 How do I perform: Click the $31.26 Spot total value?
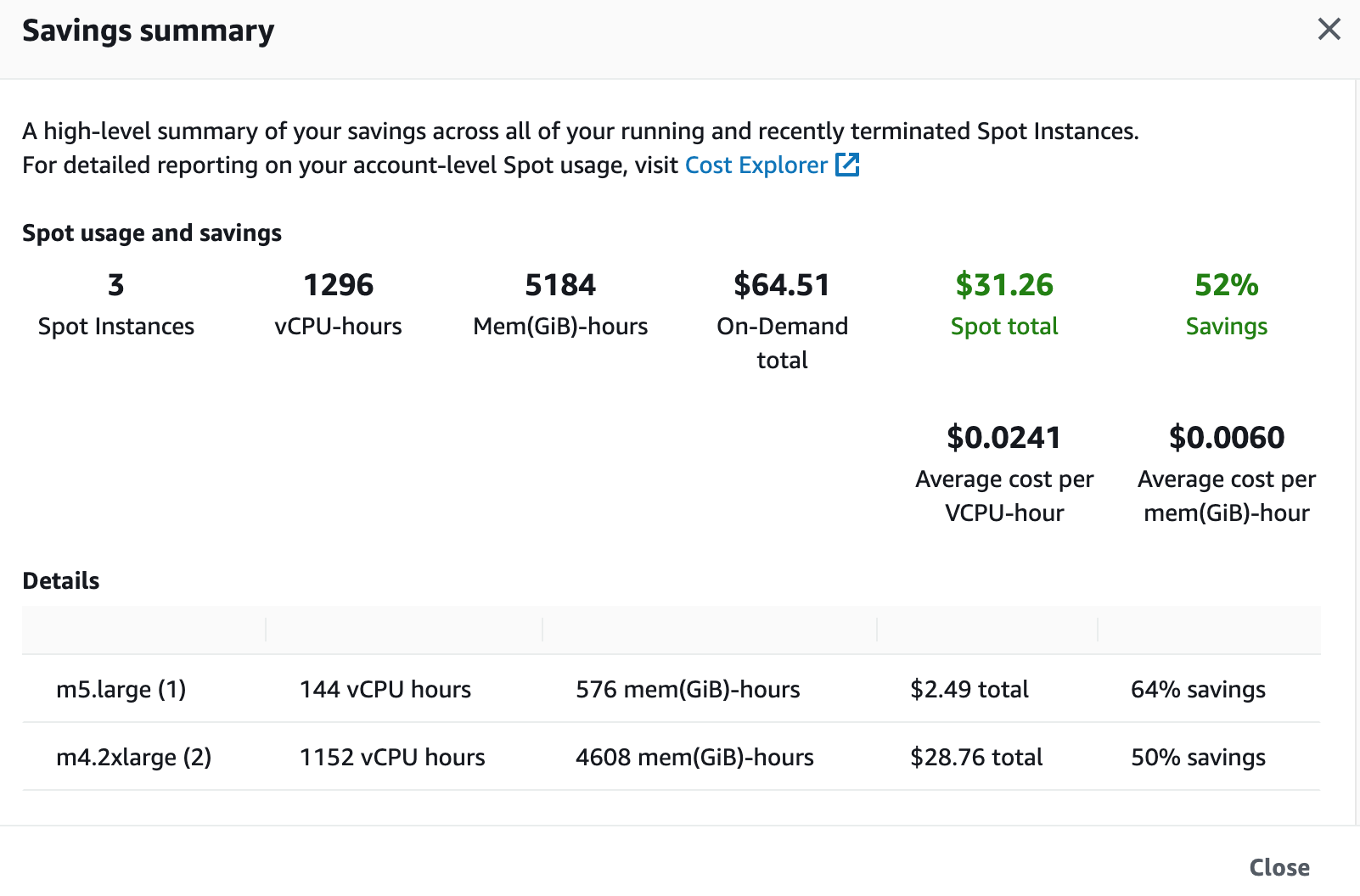1004,285
